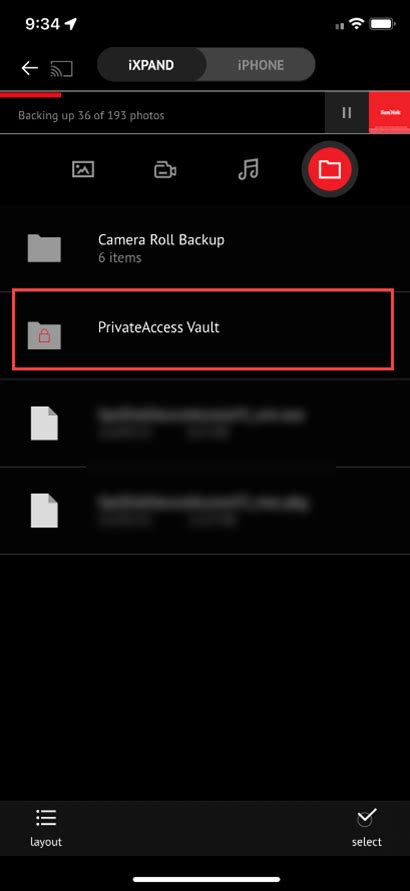This screenshot has width=410, height=891.
Task: Switch to the iXPAND source
Action: 152,65
